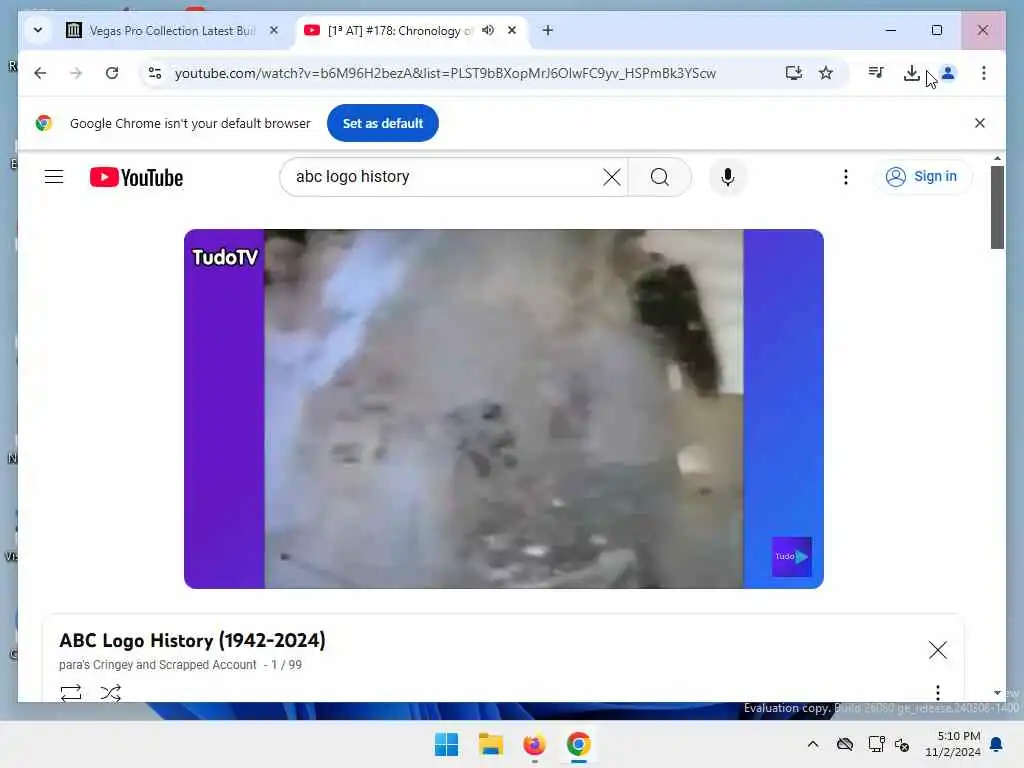Open the muted volume tray icon
The image size is (1024, 768).
(x=903, y=744)
